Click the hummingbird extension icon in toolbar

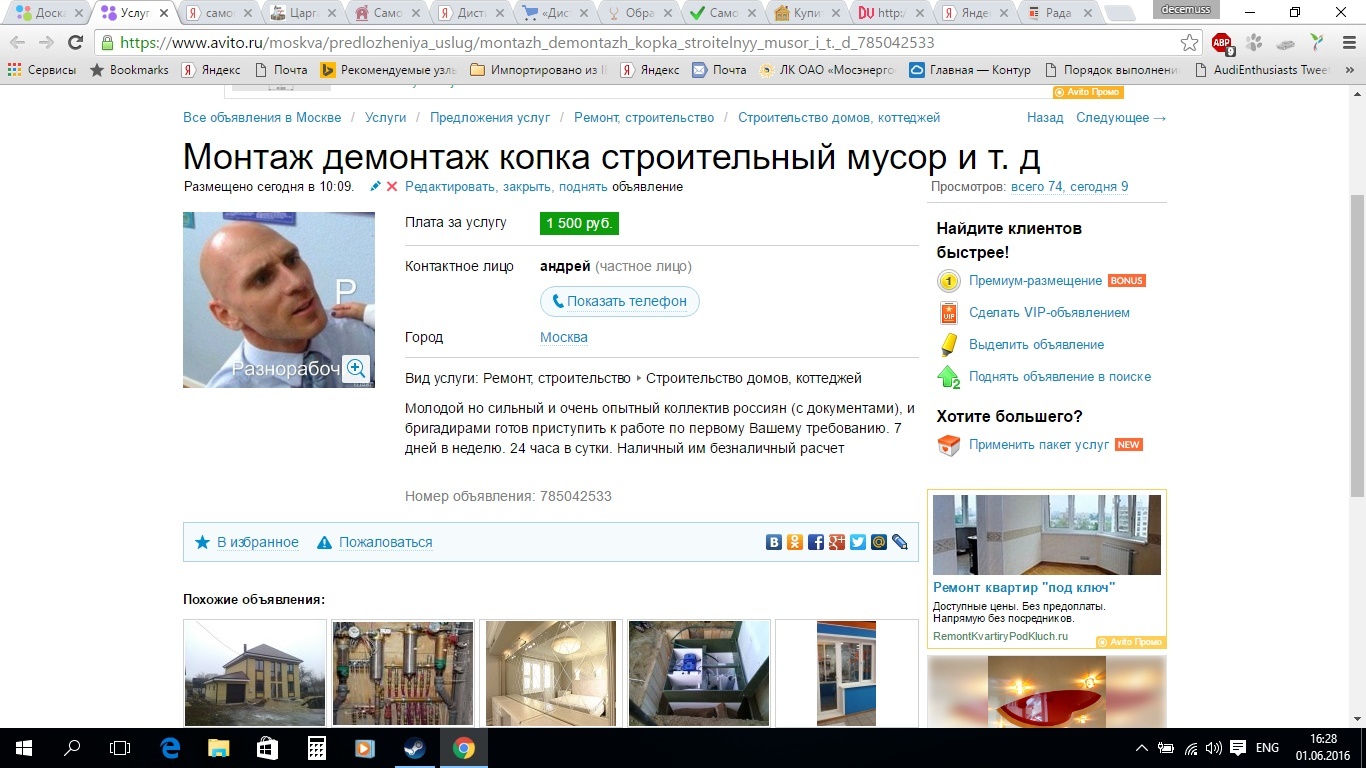point(1316,43)
